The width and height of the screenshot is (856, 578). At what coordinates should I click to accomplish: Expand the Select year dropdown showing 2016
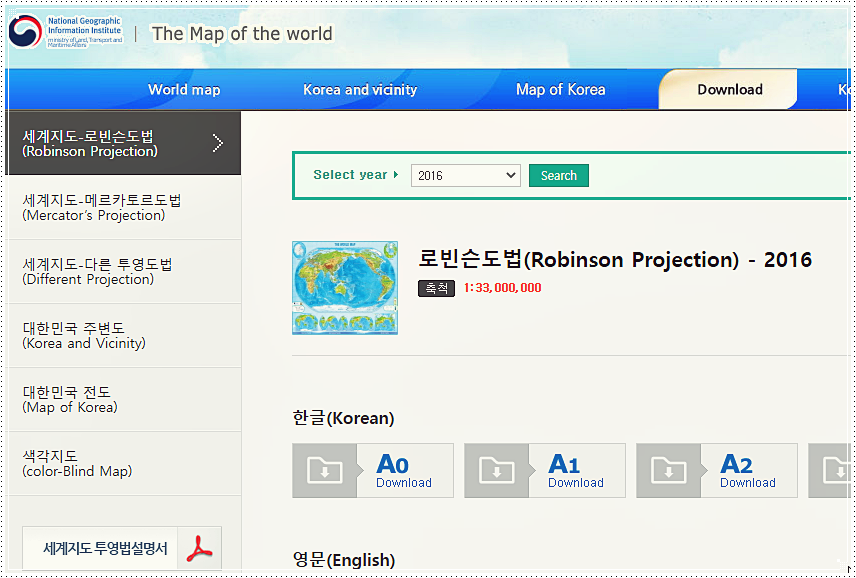[466, 175]
